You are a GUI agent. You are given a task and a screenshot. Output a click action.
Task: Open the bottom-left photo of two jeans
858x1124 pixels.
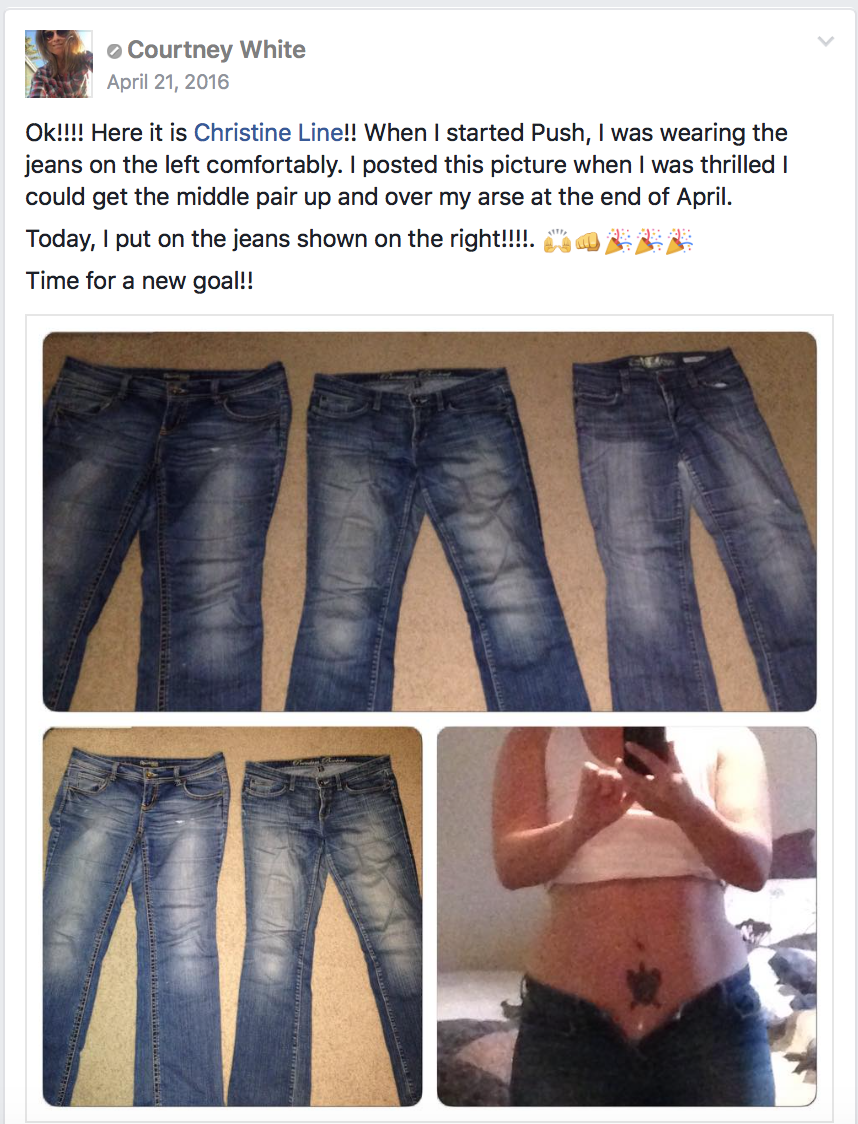232,917
